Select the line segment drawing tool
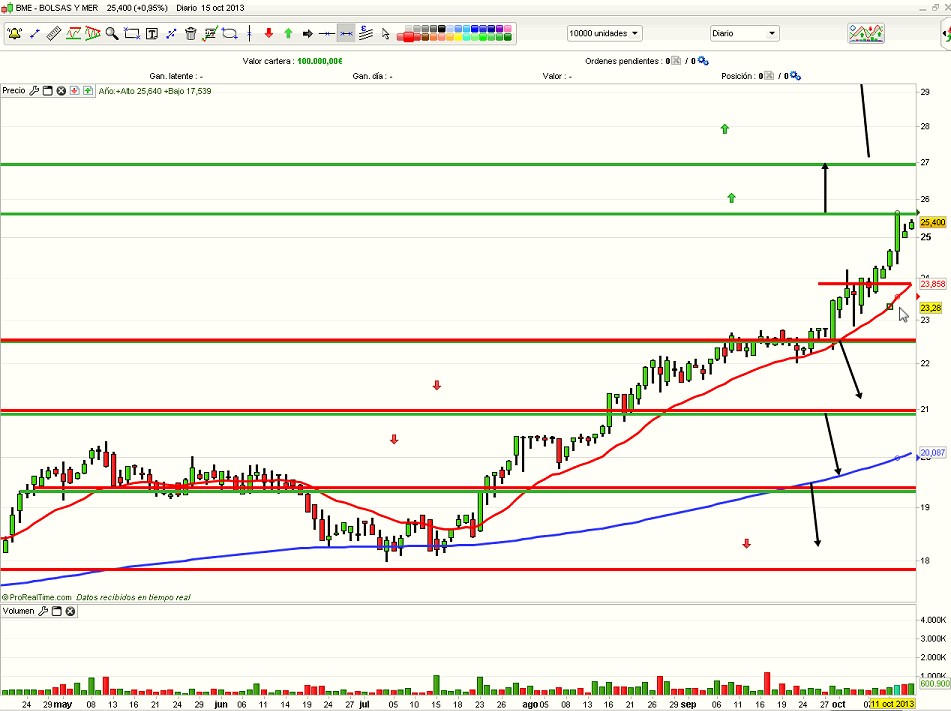The width and height of the screenshot is (951, 711). coord(35,33)
